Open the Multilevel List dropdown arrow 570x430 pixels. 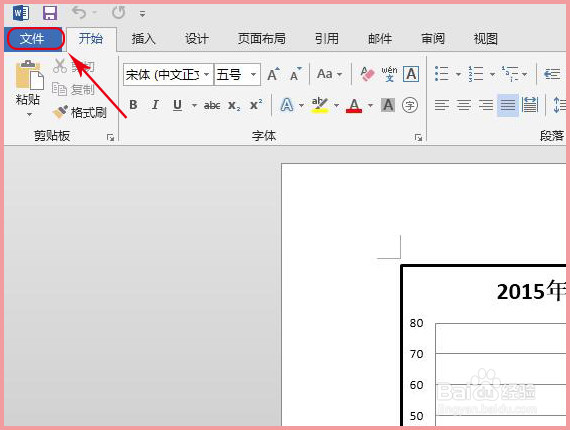click(524, 75)
